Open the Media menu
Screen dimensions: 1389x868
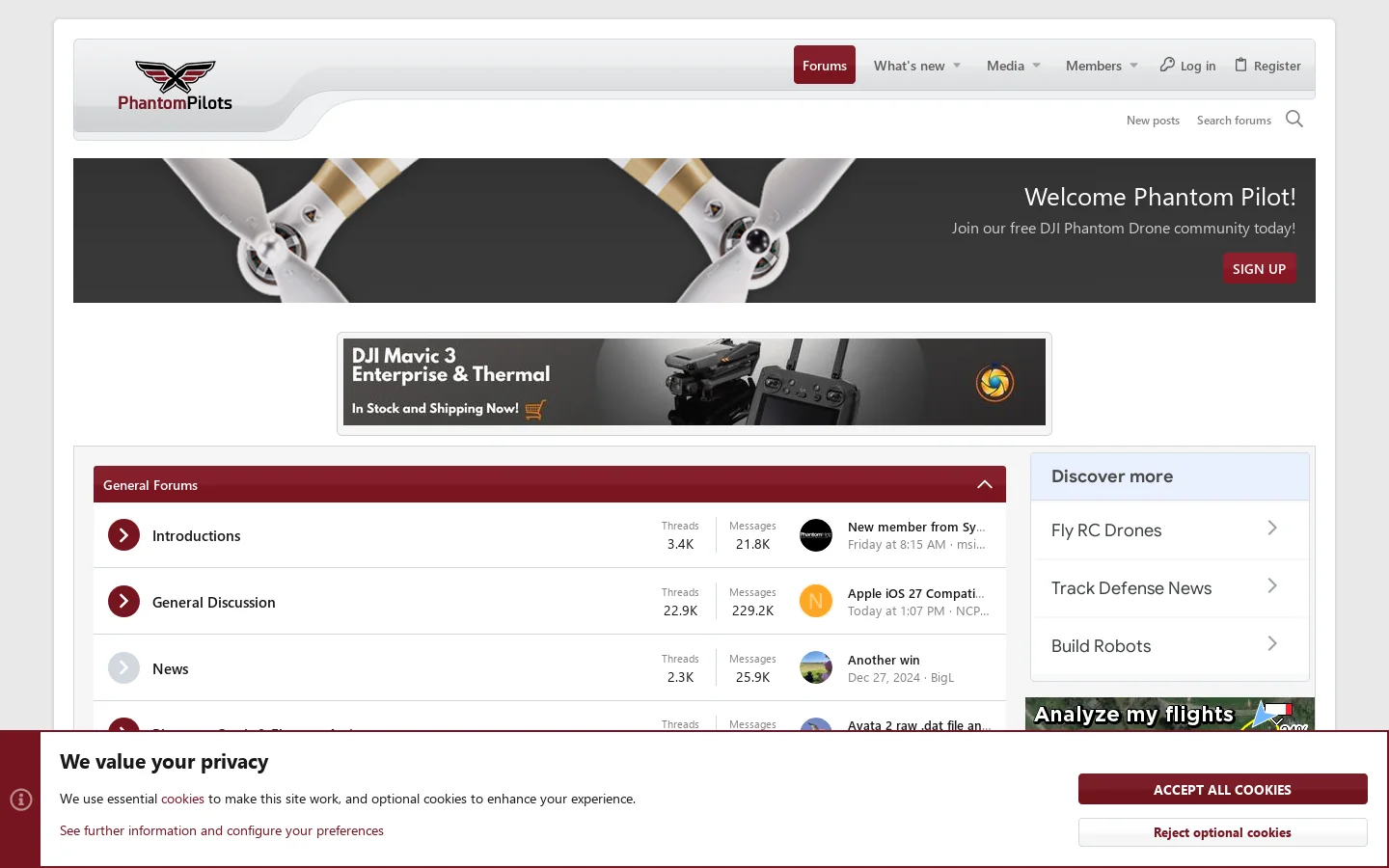[x=1005, y=66]
